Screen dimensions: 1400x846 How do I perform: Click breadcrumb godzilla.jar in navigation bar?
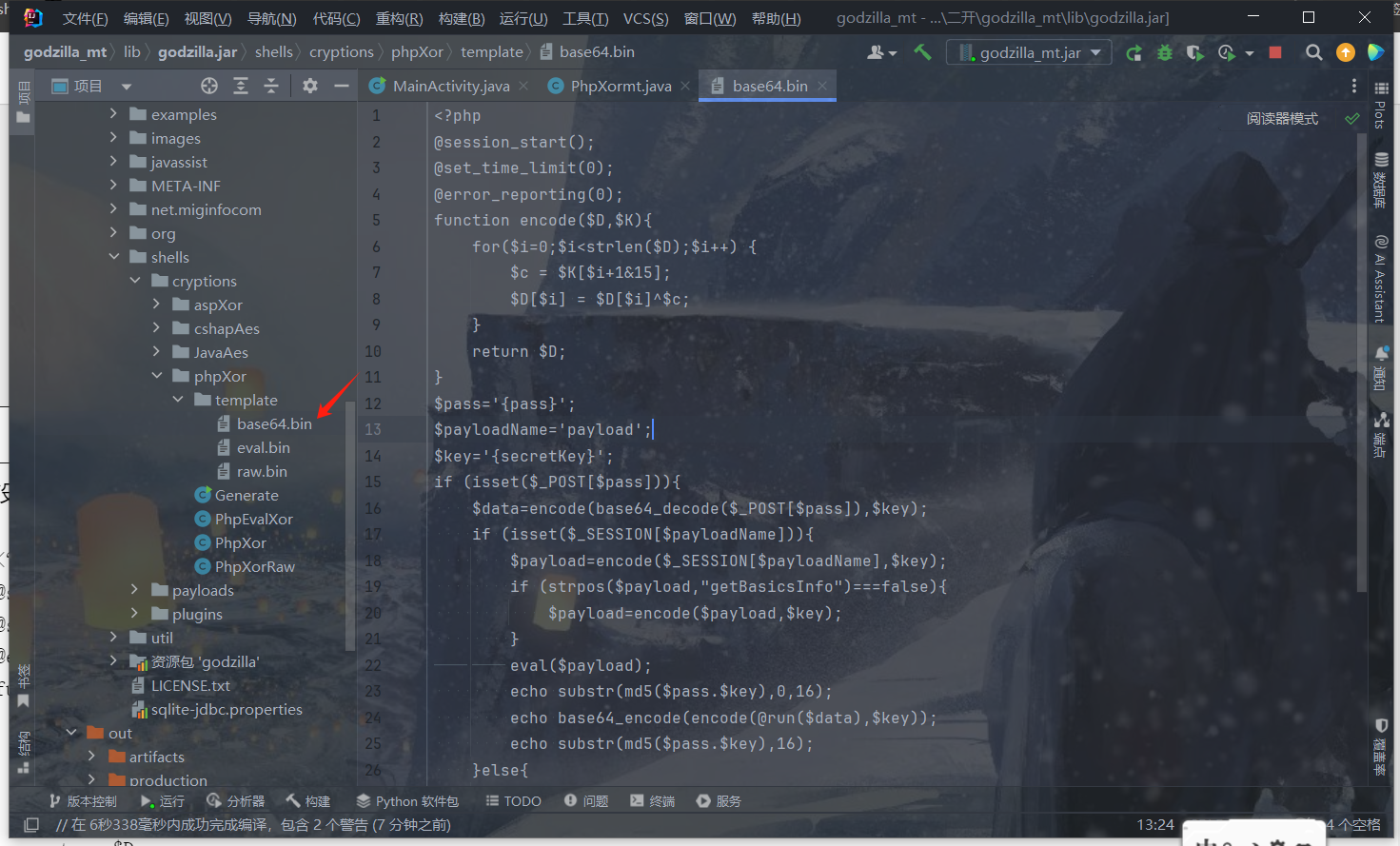tap(197, 52)
